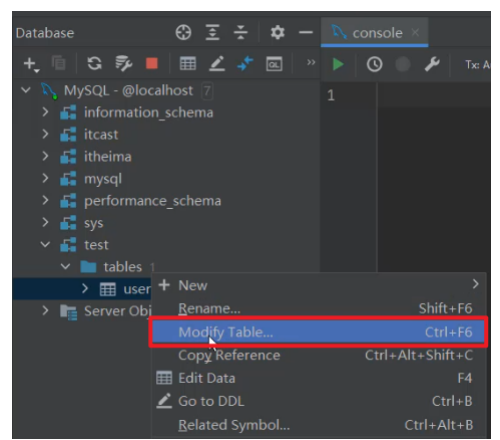This screenshot has width=500, height=440.
Task: Open Data Source Properties icon
Action: click(123, 63)
